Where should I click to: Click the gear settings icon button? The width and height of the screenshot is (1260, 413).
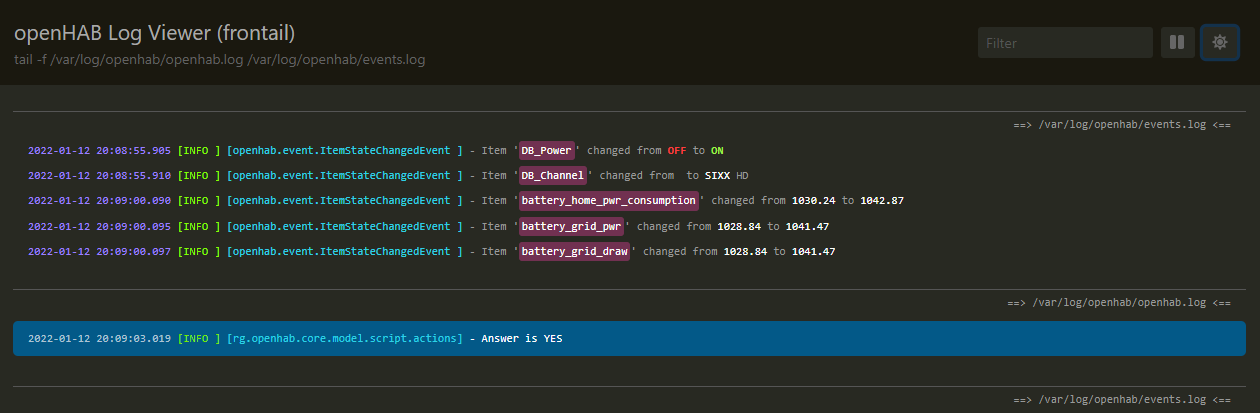coord(1219,43)
